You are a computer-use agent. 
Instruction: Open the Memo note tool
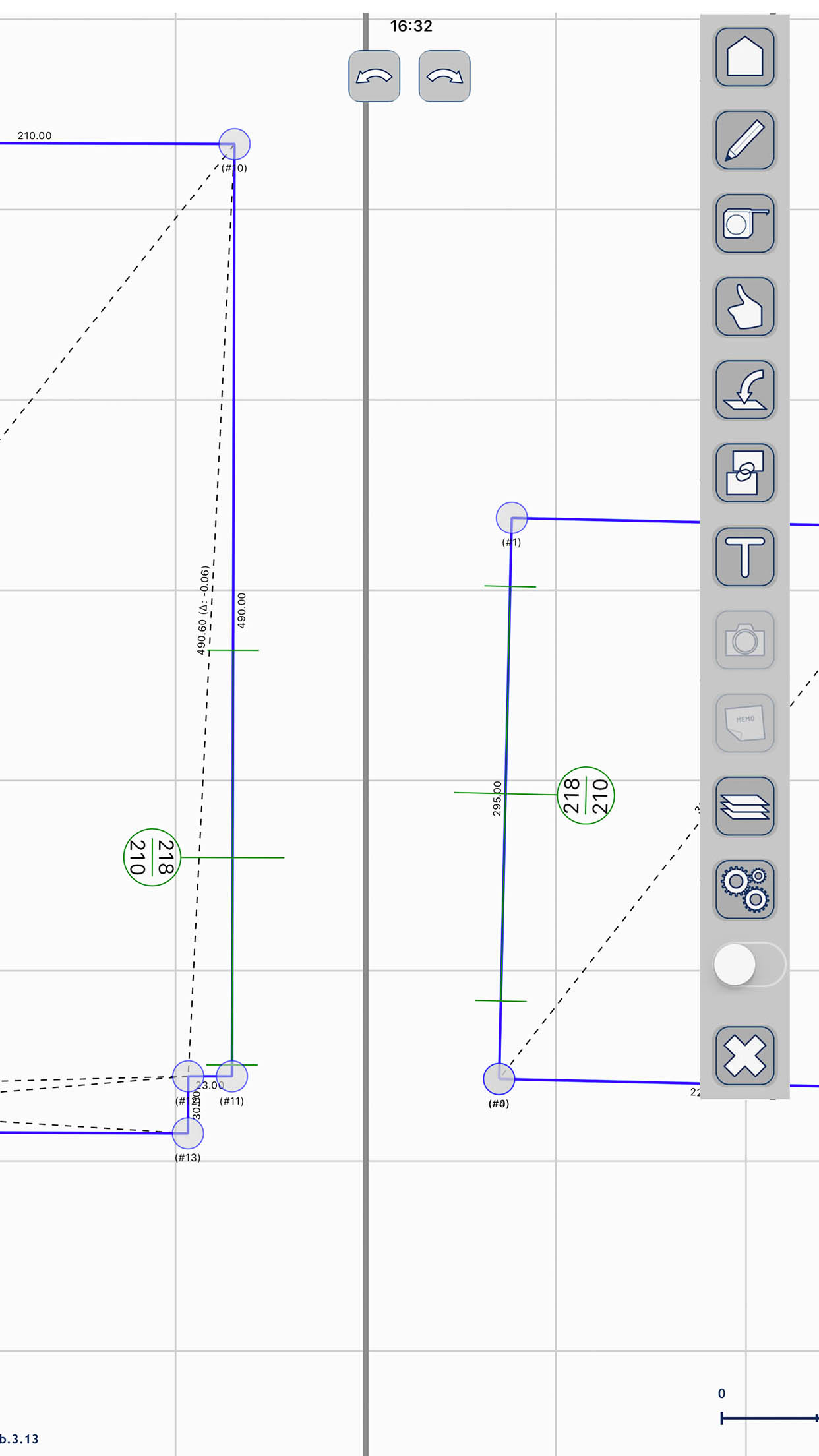tap(744, 723)
